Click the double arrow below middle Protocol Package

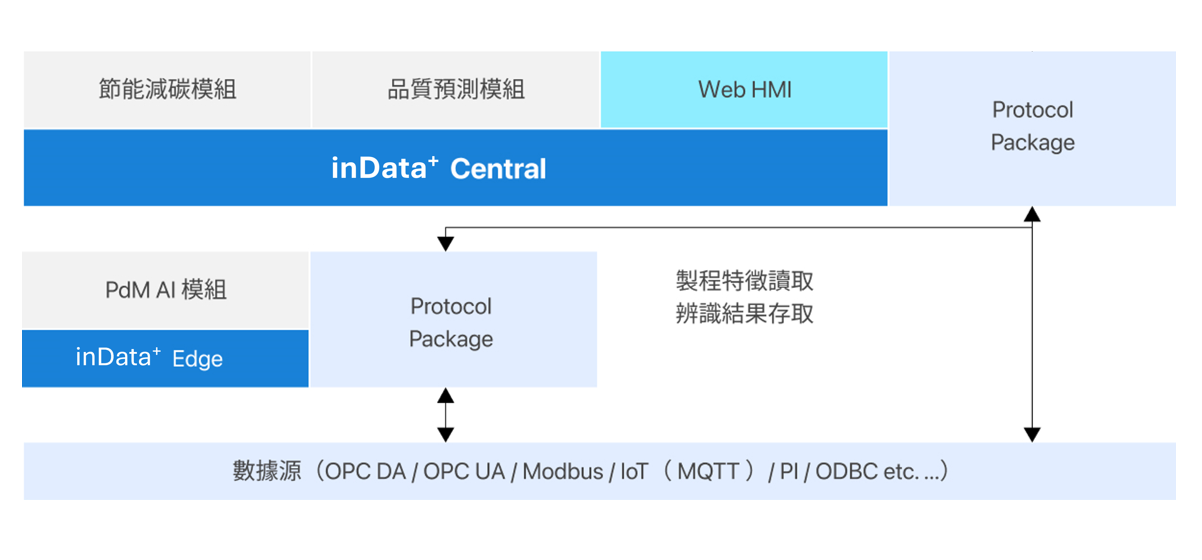coord(446,415)
